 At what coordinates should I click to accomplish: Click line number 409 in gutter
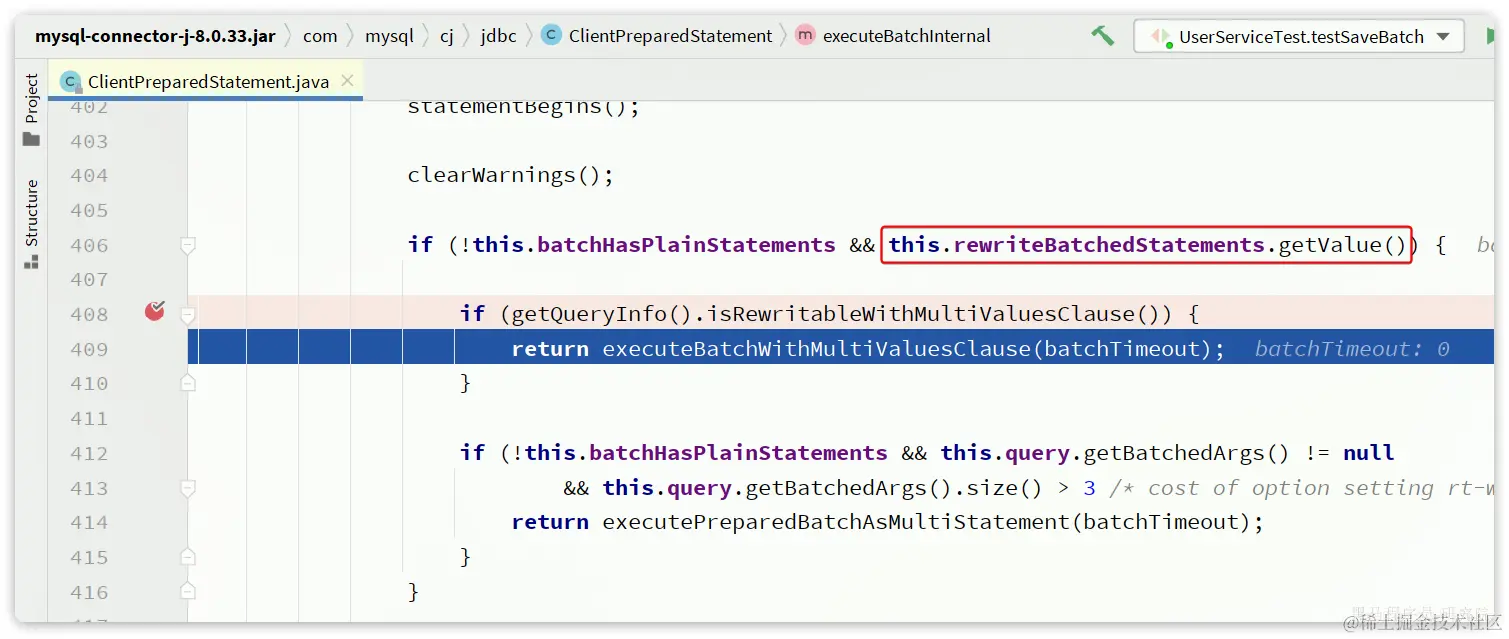89,349
